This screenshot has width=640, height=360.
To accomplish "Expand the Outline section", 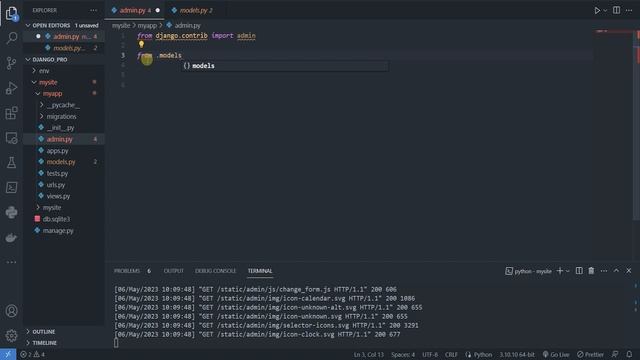I will 64,332.
